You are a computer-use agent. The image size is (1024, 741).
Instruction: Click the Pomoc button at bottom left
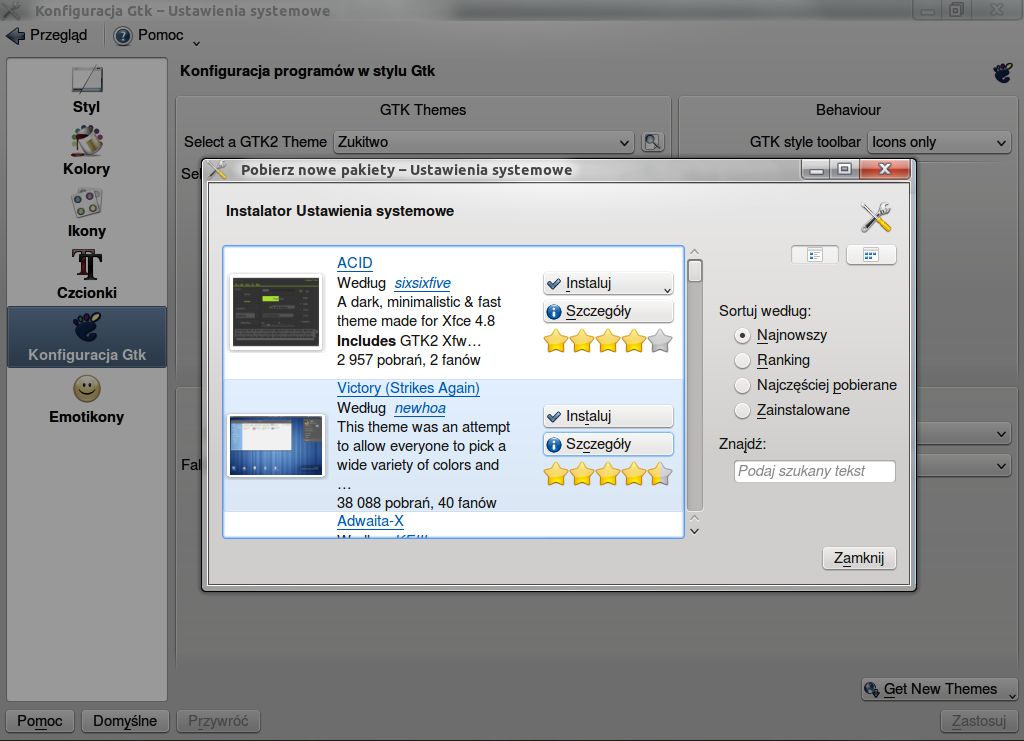click(x=39, y=721)
